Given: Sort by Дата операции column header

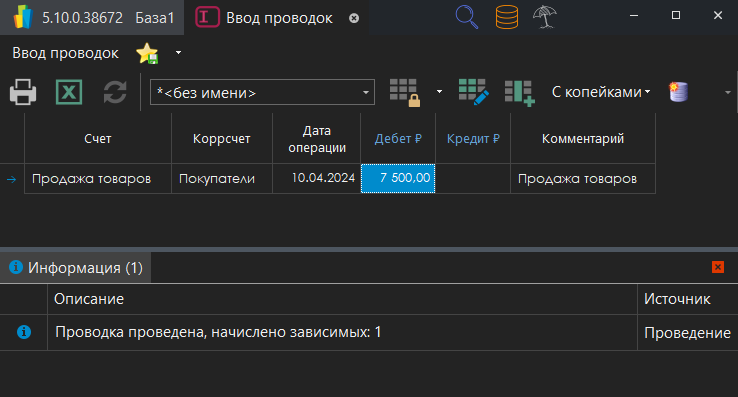Looking at the screenshot, I should point(317,138).
